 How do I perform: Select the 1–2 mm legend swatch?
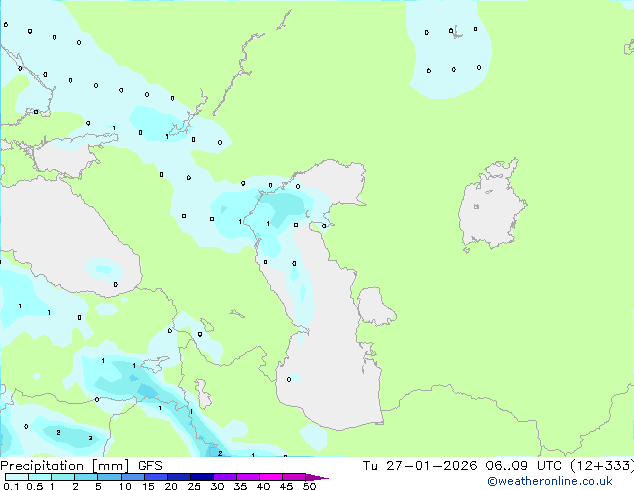63,477
